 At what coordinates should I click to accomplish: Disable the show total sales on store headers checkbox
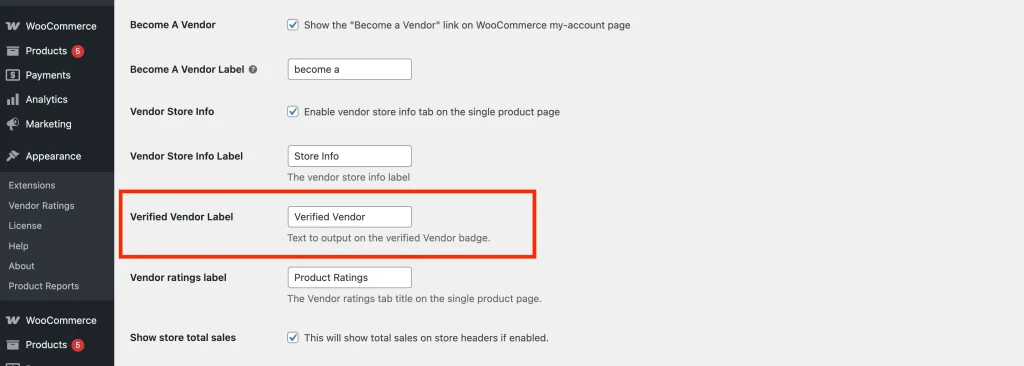[x=293, y=337]
